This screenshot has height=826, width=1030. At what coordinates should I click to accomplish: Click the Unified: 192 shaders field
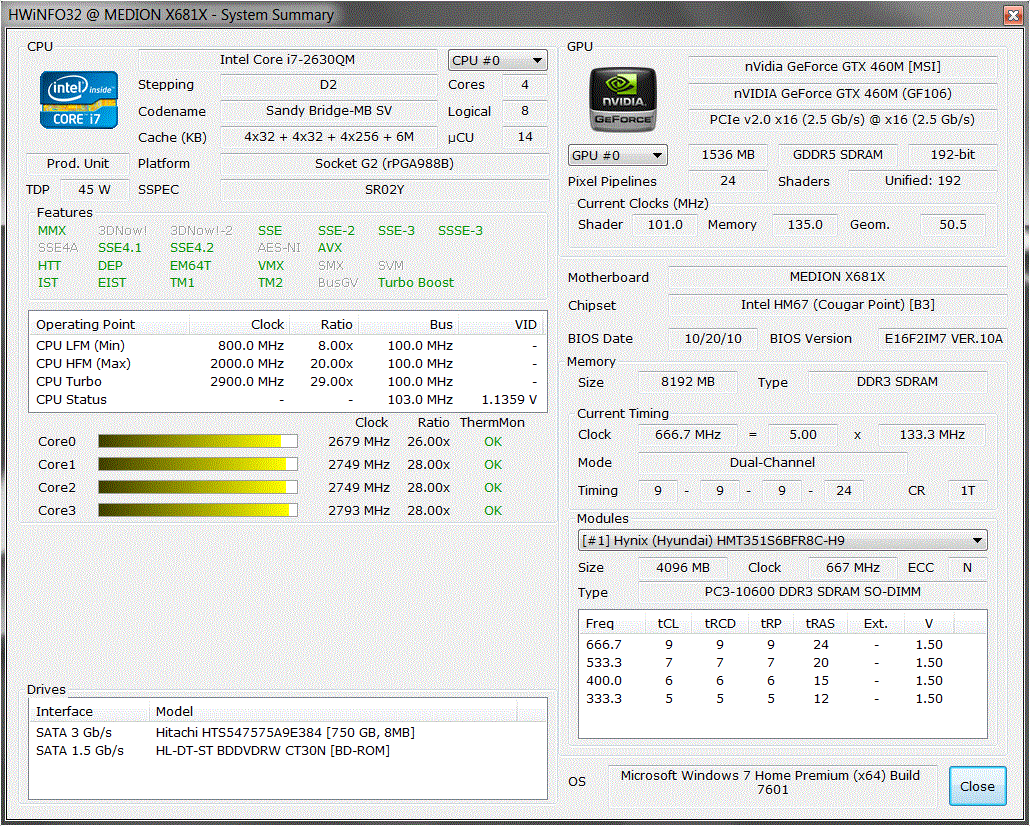(922, 181)
